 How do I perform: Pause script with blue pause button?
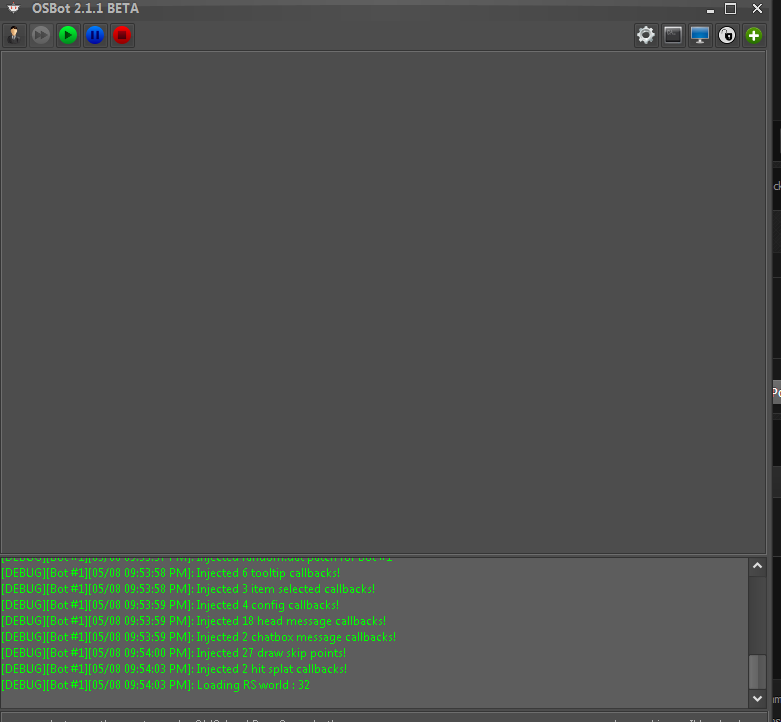[x=95, y=35]
